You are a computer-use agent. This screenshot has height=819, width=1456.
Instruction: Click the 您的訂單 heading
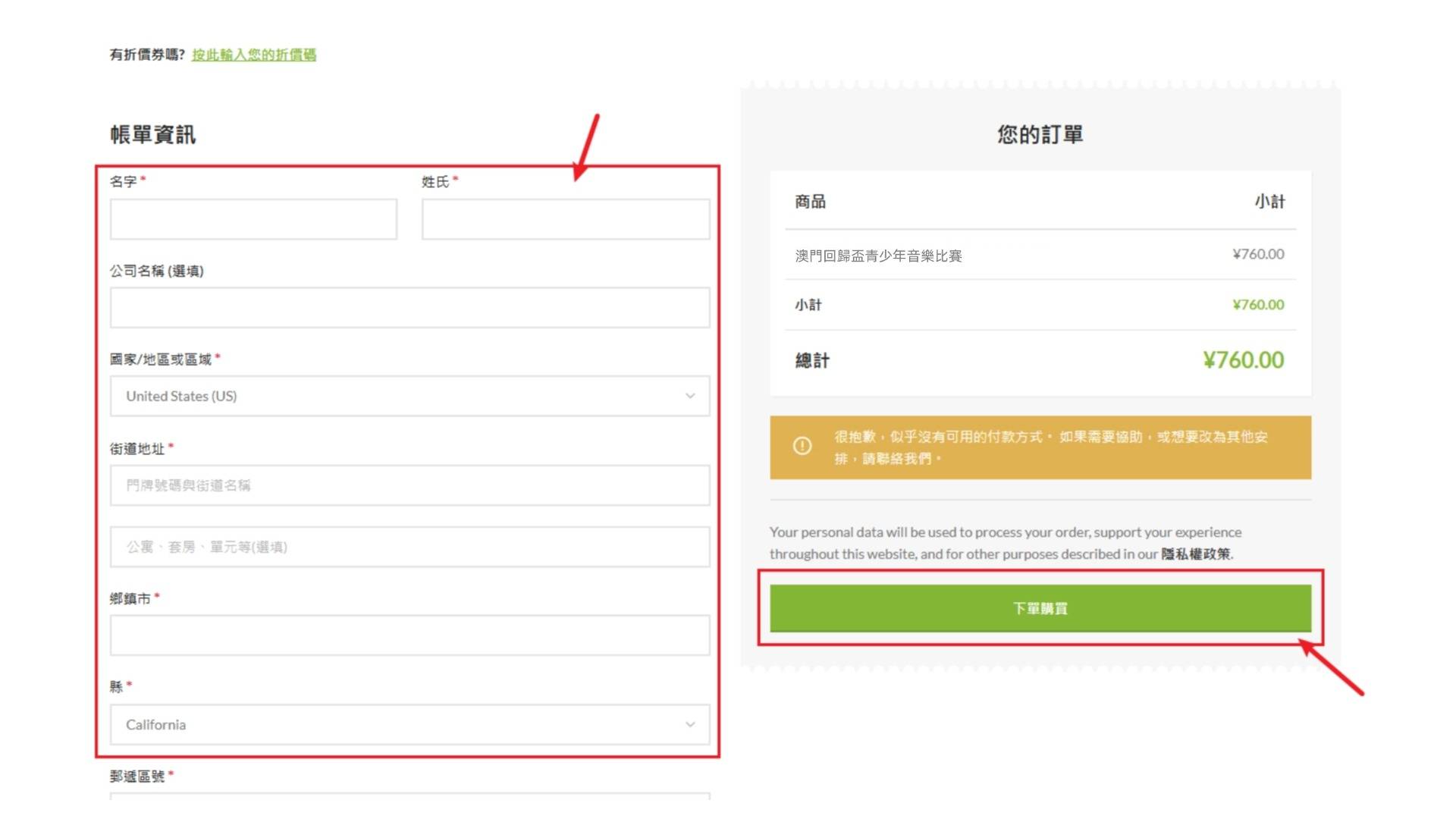click(x=1040, y=135)
